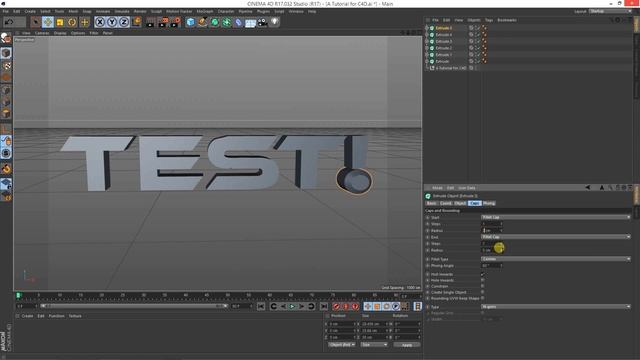
Task: Click the green Subdivision Surface generator icon
Action: click(x=215, y=22)
